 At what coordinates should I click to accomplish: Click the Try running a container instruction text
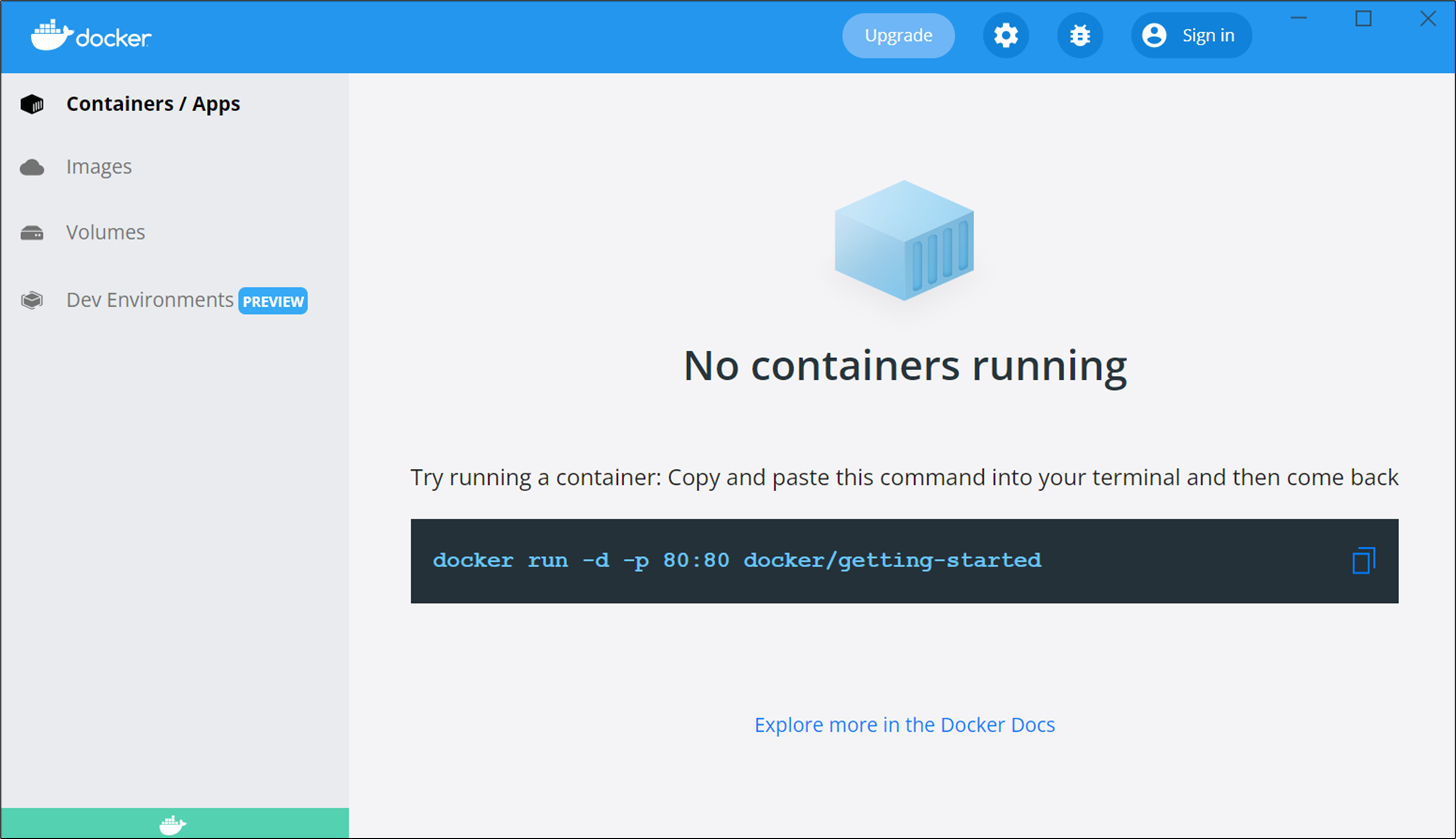click(905, 477)
